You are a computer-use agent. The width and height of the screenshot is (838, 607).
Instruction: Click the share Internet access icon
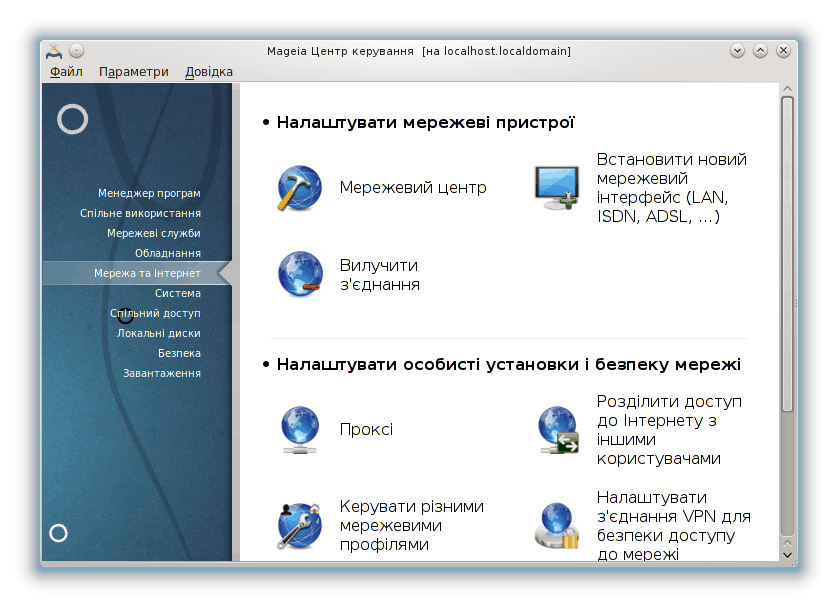tap(557, 430)
